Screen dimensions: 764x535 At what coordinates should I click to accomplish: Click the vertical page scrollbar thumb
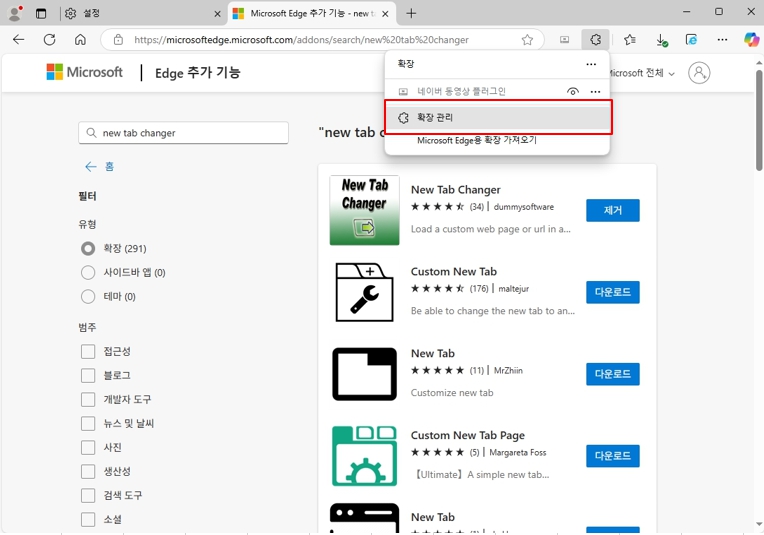pyautogui.click(x=759, y=120)
